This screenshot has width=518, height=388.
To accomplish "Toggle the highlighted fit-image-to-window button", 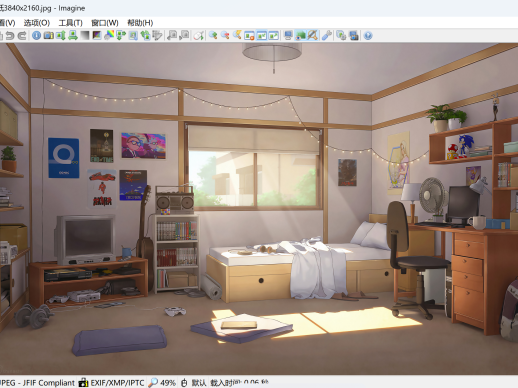I will [x=262, y=35].
